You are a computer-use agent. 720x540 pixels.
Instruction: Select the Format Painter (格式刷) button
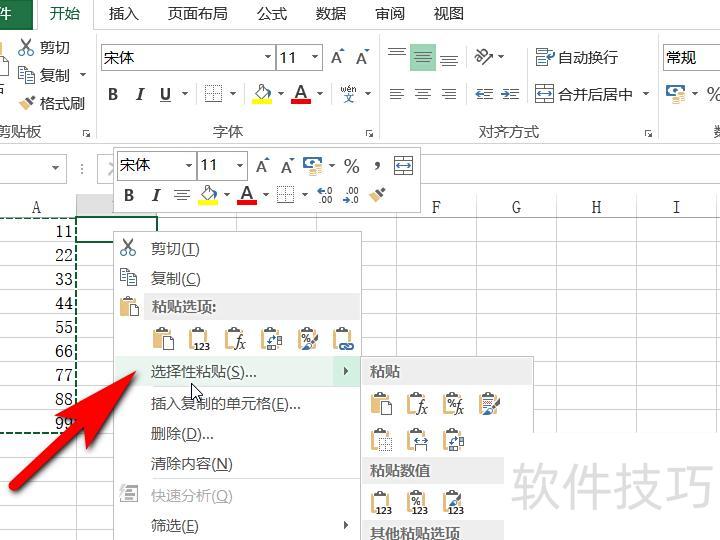[51, 103]
